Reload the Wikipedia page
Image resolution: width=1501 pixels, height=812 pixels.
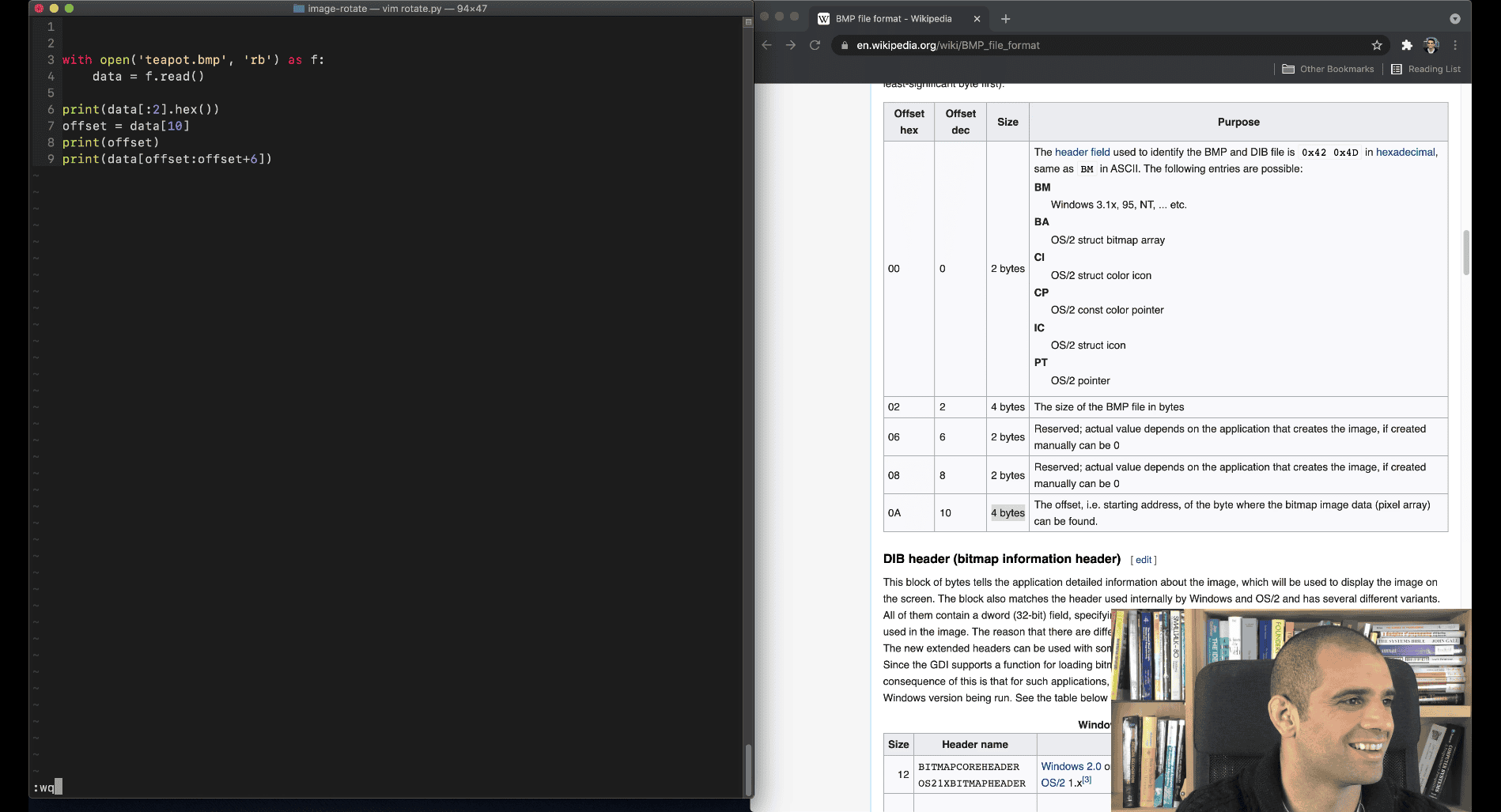coord(815,45)
